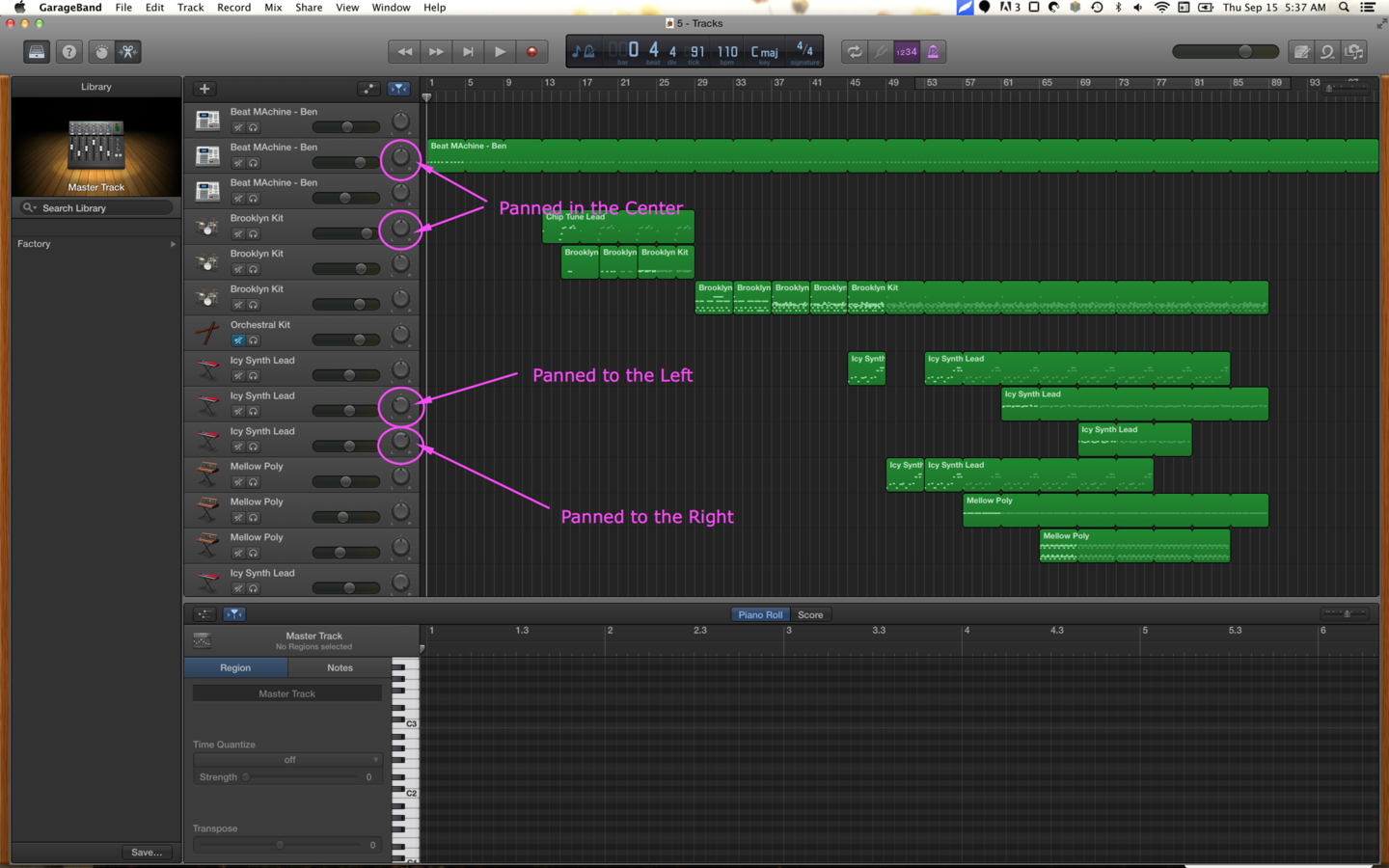
Task: Solo the bottommost Icy Synth Lead track
Action: pos(253,588)
